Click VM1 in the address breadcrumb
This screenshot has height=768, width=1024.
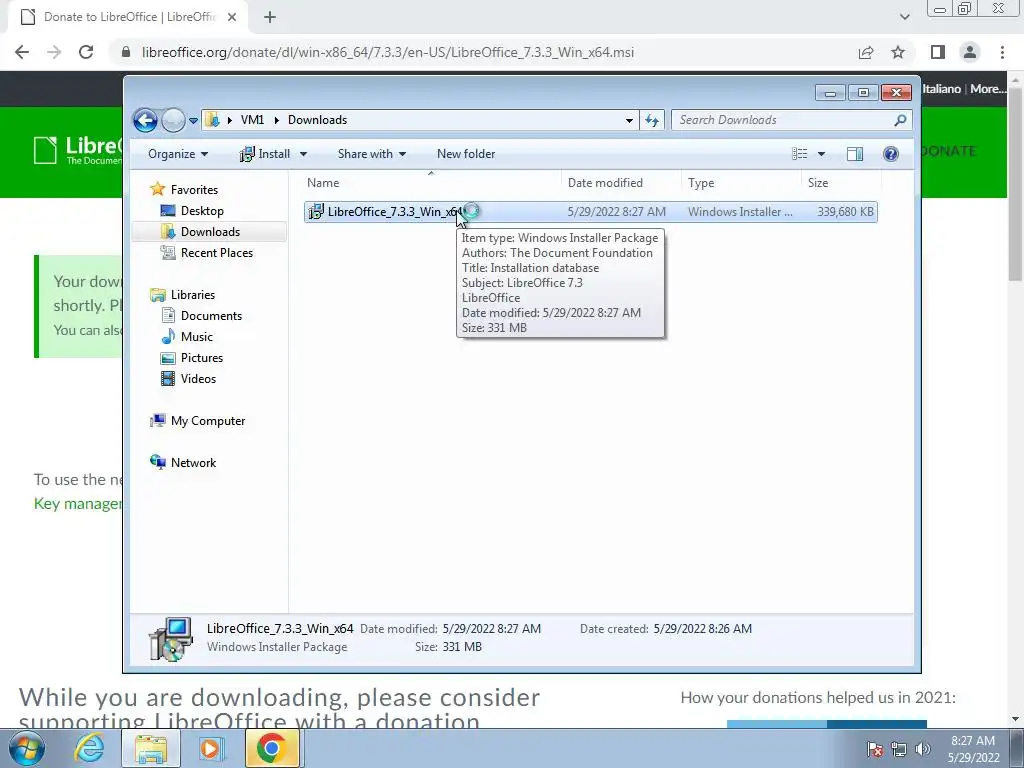click(252, 120)
